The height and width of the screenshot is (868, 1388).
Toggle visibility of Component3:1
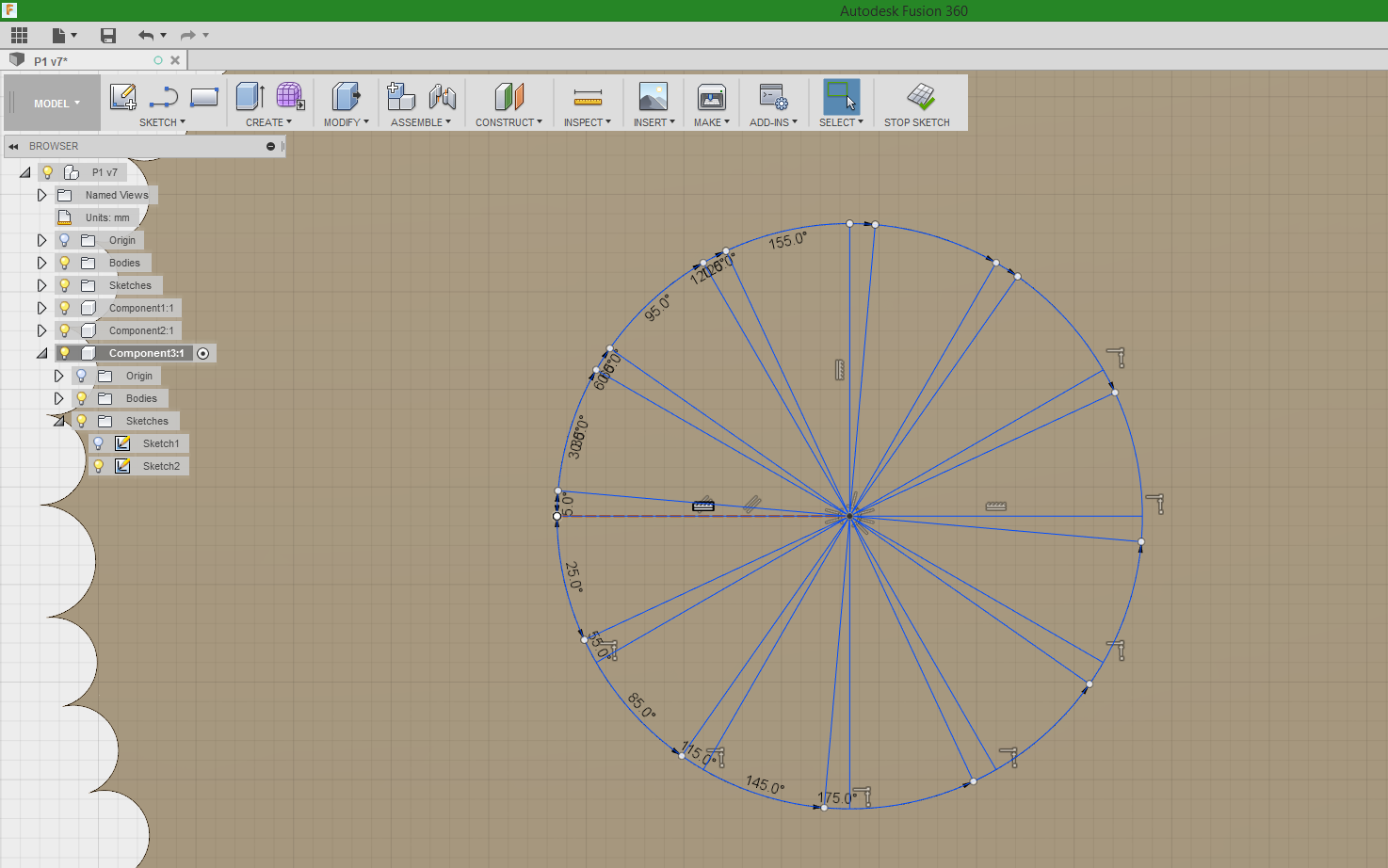click(64, 353)
